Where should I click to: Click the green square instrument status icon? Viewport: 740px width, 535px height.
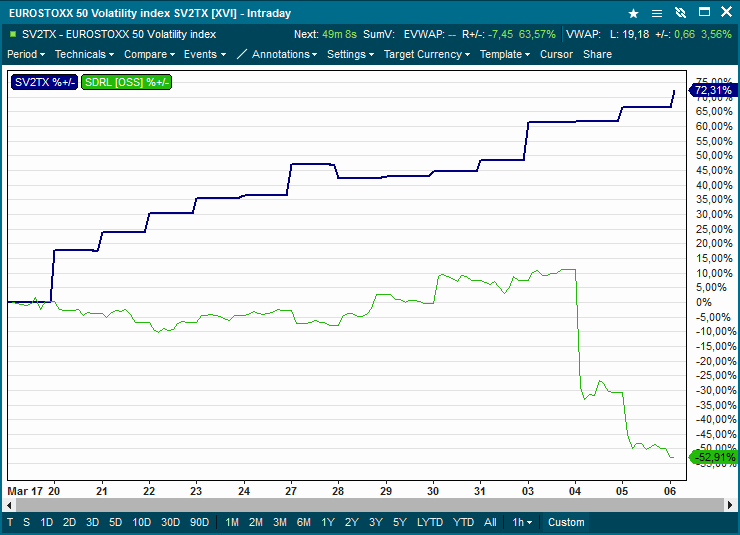pyautogui.click(x=13, y=34)
